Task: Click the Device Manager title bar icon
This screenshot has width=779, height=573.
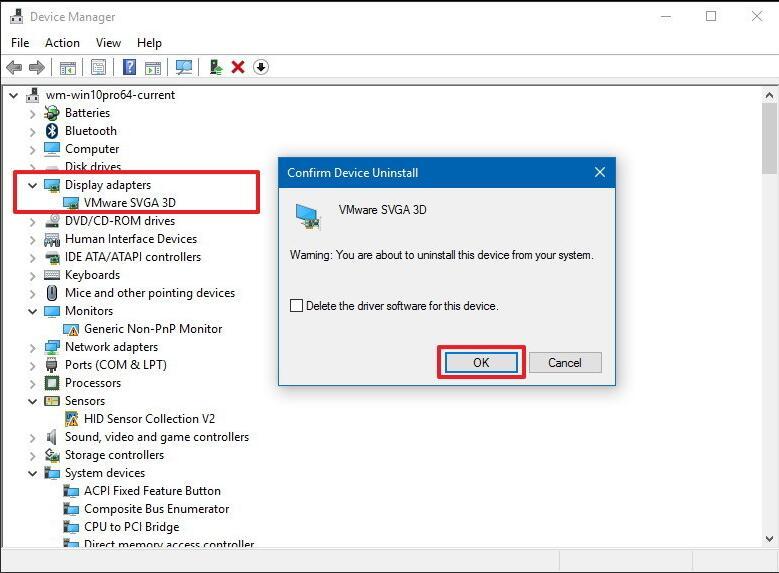Action: (16, 16)
